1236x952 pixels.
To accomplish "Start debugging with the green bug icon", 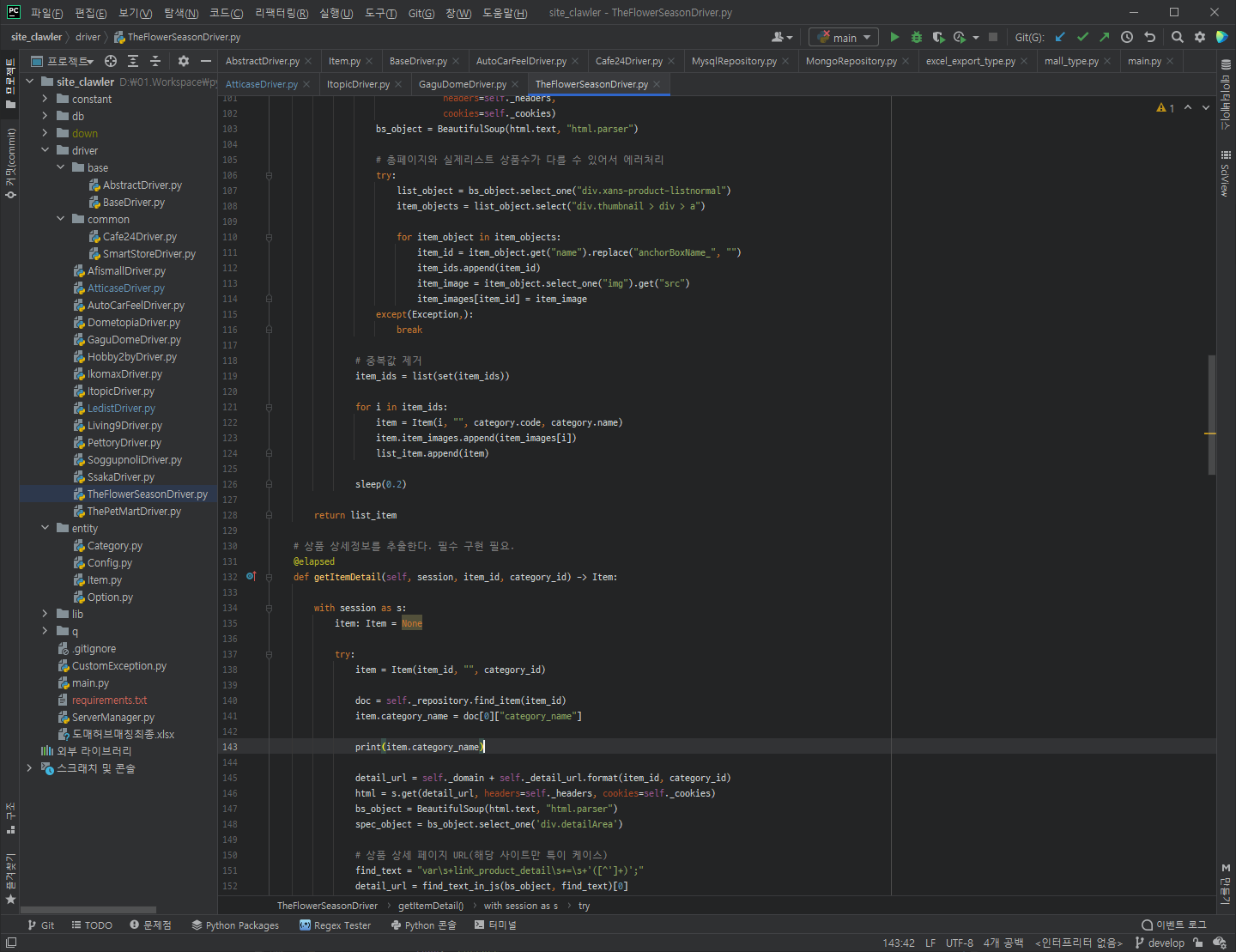I will [x=916, y=37].
